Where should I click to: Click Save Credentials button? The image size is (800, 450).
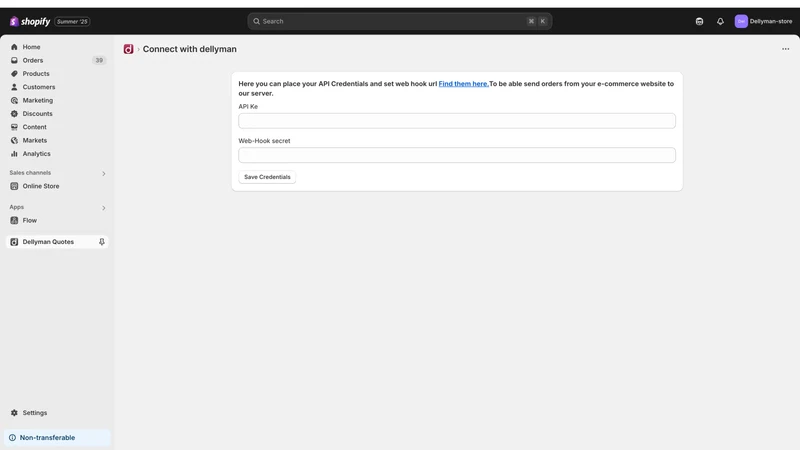[x=267, y=177]
